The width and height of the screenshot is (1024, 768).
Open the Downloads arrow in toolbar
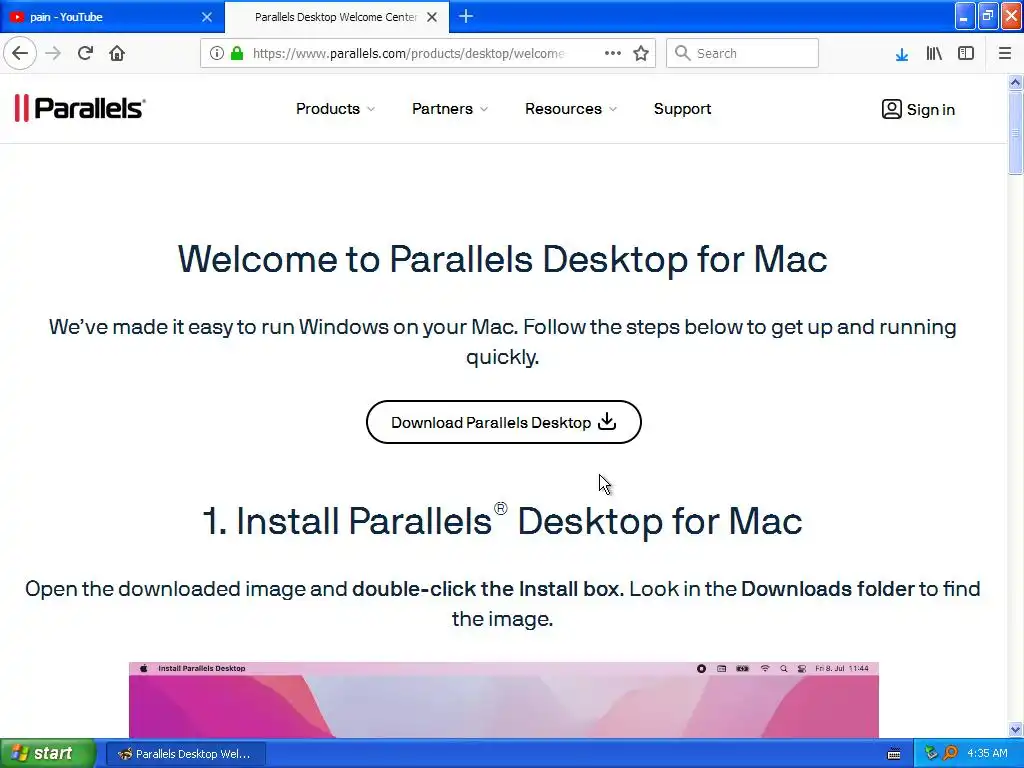(902, 54)
